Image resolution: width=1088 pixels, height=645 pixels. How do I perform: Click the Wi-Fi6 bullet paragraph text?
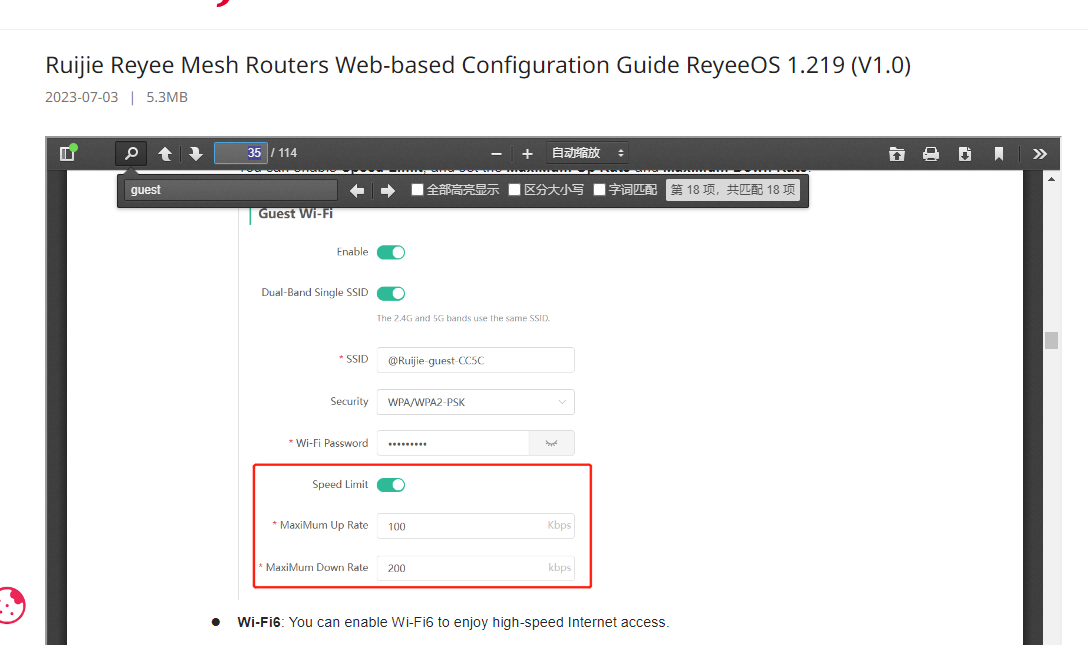pos(453,622)
